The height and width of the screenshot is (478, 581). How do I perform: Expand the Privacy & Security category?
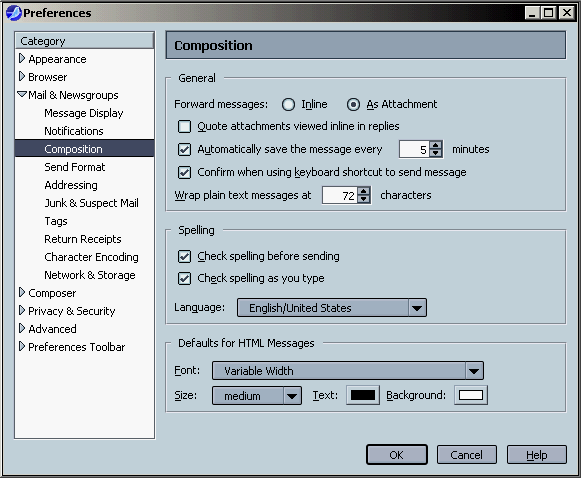(22, 310)
